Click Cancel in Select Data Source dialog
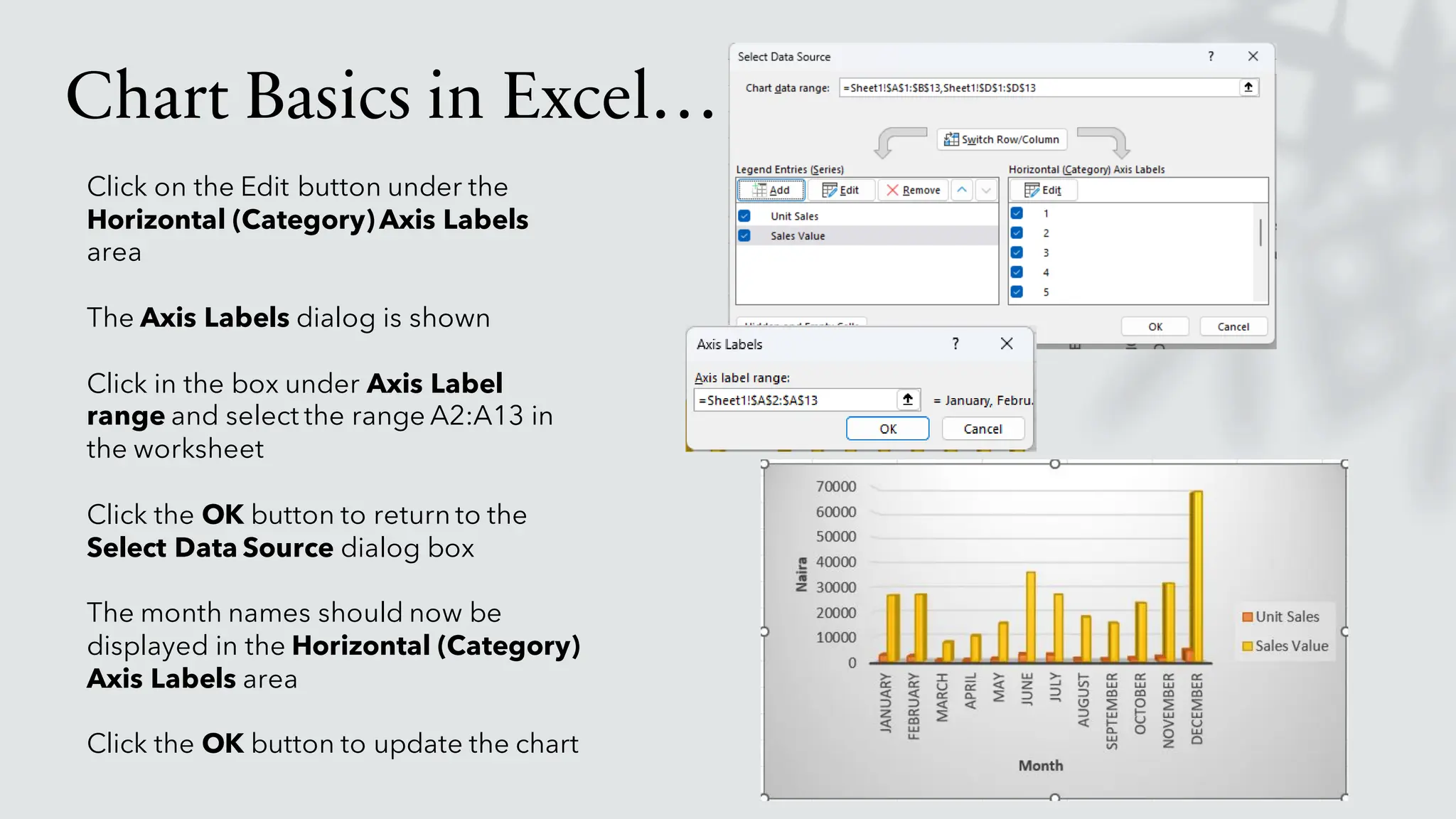1456x819 pixels. coord(1233,326)
